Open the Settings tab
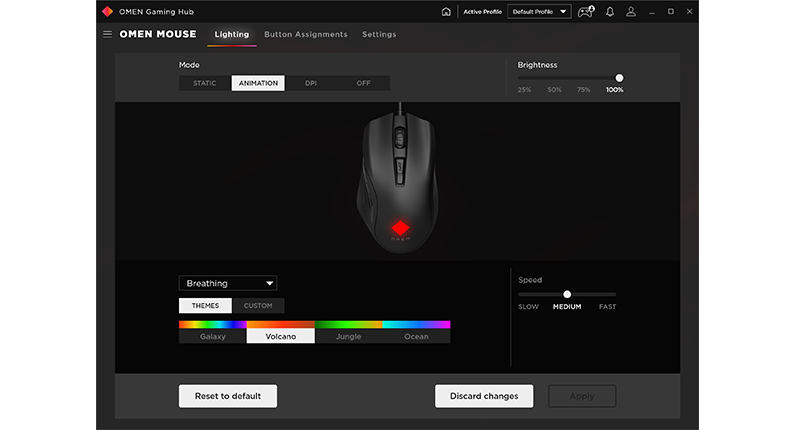Screen dimensions: 795x430 (x=379, y=34)
